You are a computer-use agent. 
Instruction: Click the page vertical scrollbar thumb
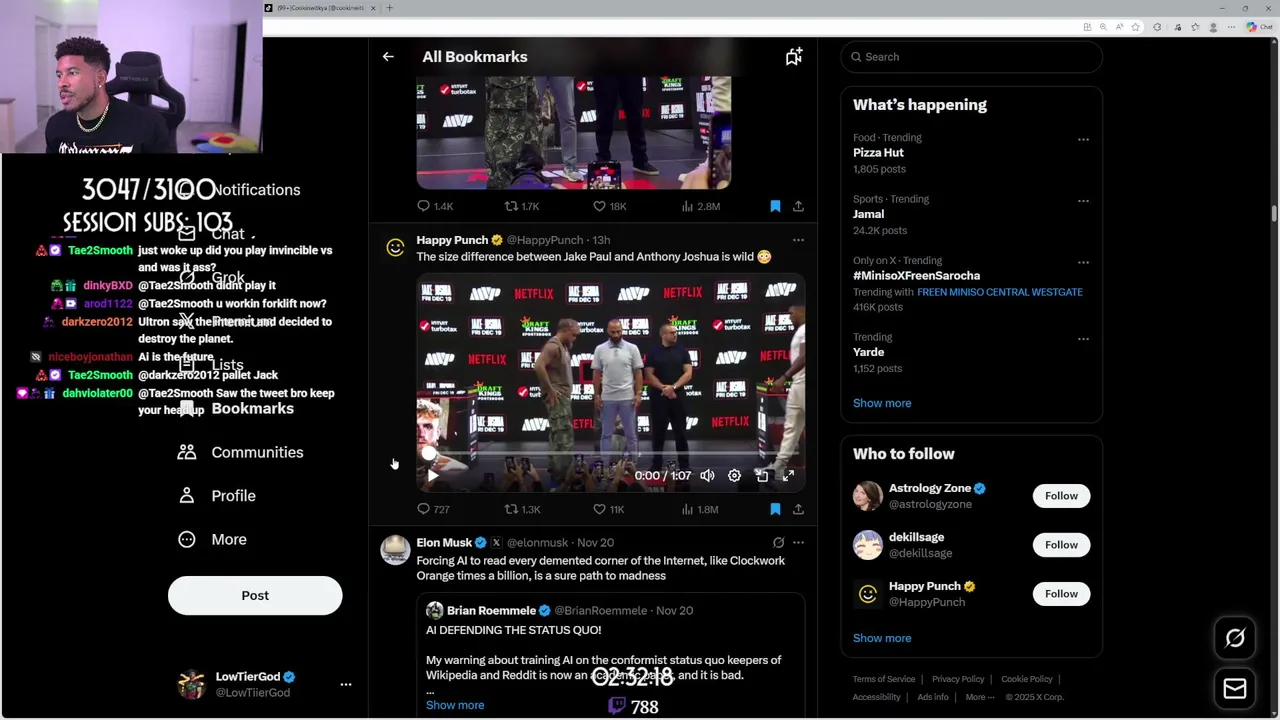click(1274, 214)
